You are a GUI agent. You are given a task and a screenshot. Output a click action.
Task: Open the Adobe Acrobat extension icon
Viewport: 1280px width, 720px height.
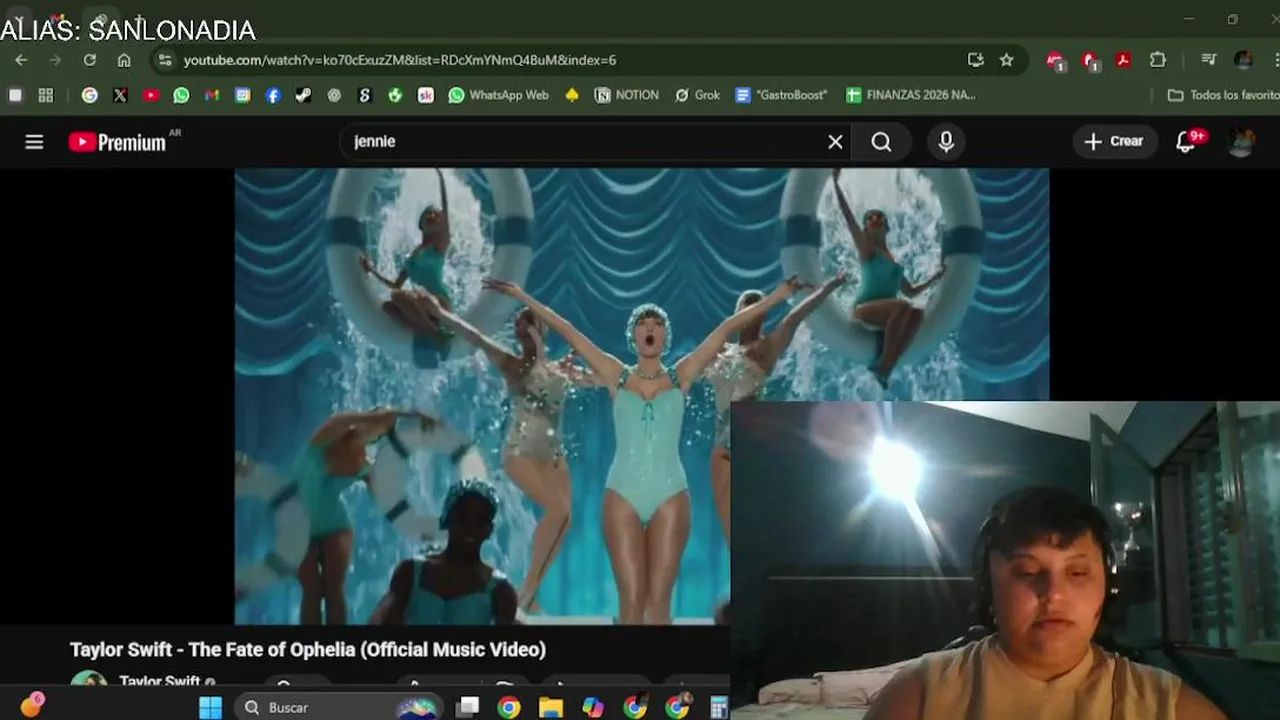[1123, 60]
